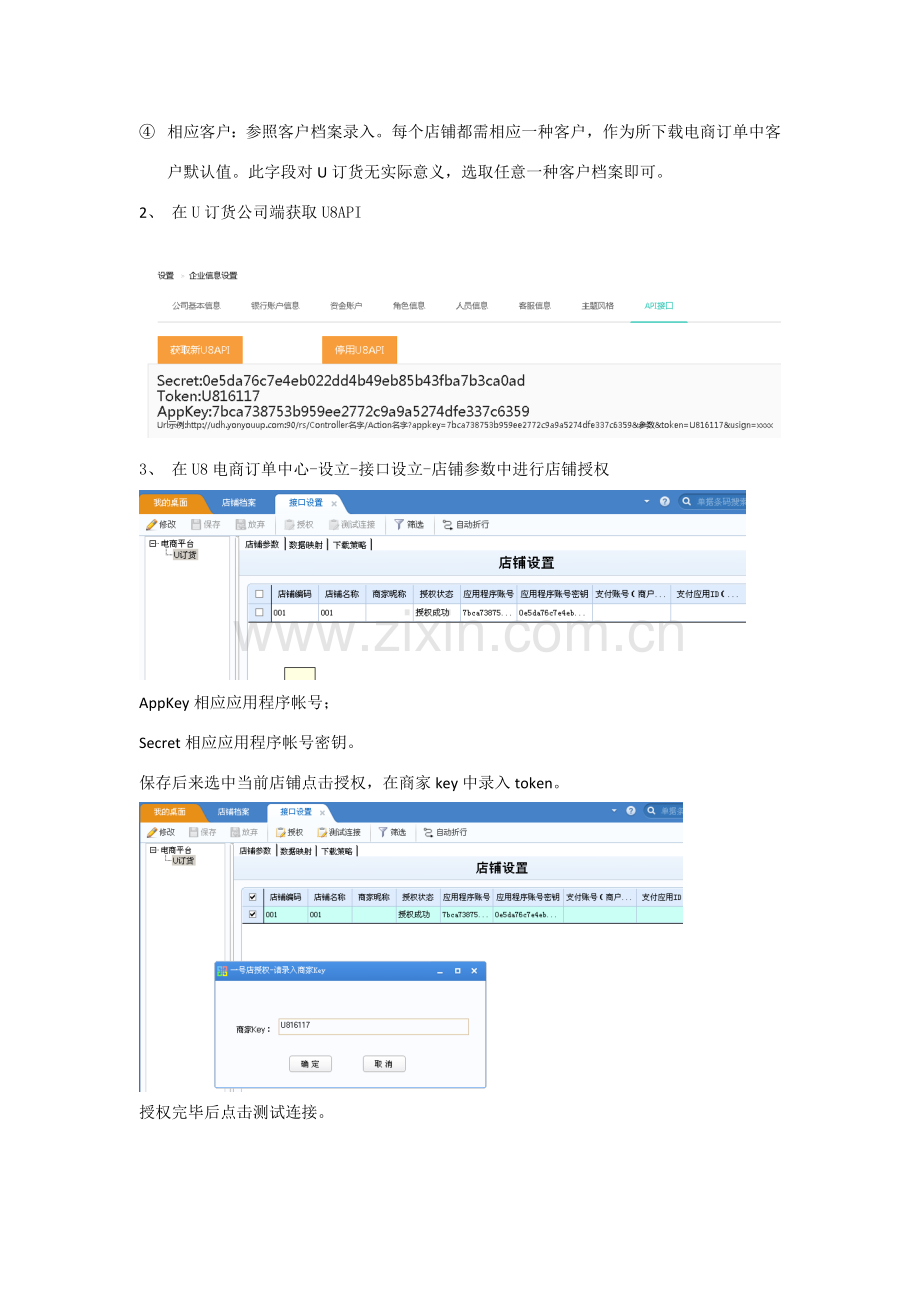
Task: Tick the unchecked header checkbox beside 店铺编码
Action: (x=259, y=594)
